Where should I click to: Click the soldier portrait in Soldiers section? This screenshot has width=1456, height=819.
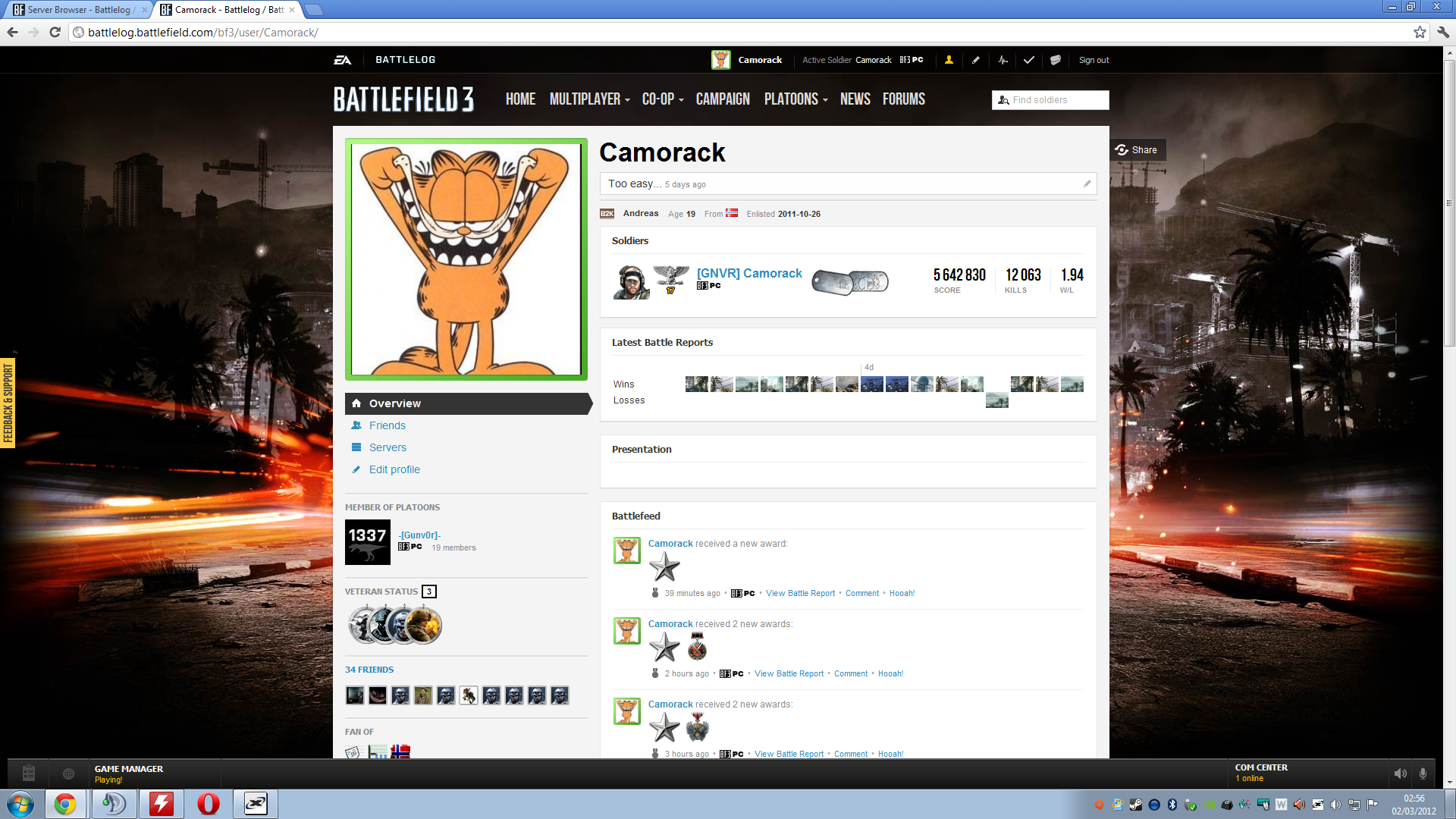631,282
